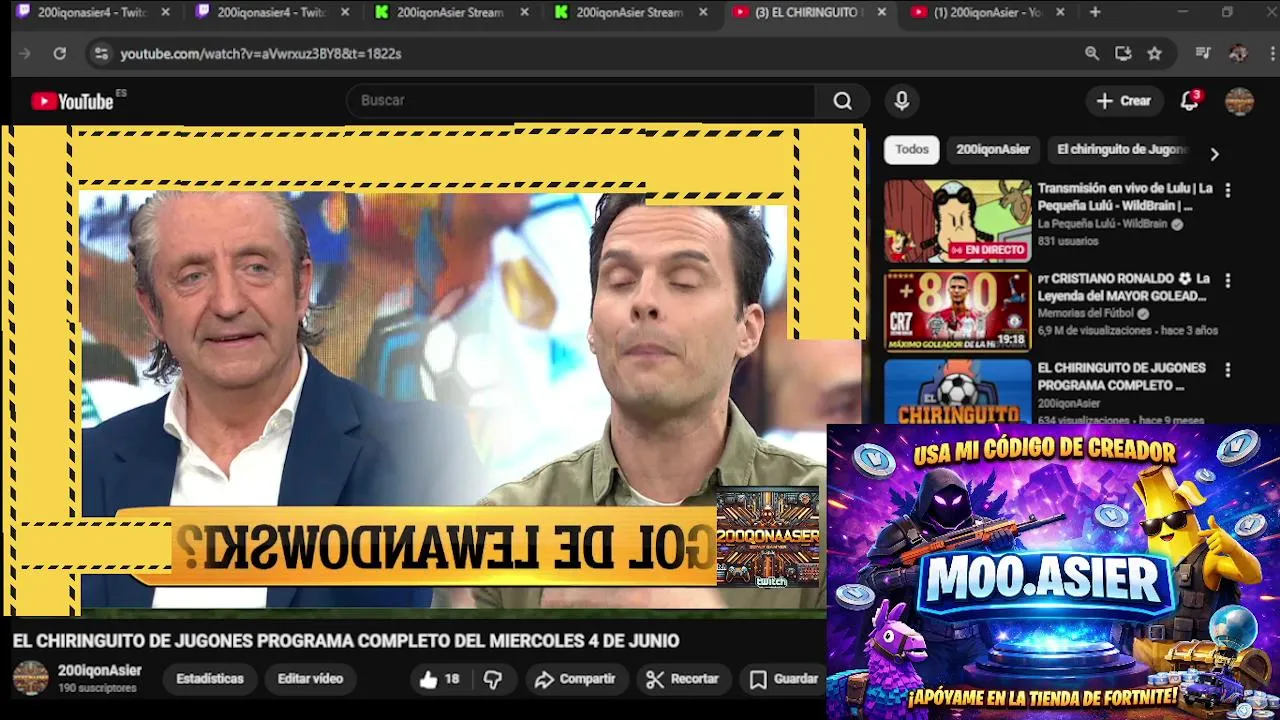Bookmark this page with the star icon
The width and height of the screenshot is (1280, 720).
1155,54
